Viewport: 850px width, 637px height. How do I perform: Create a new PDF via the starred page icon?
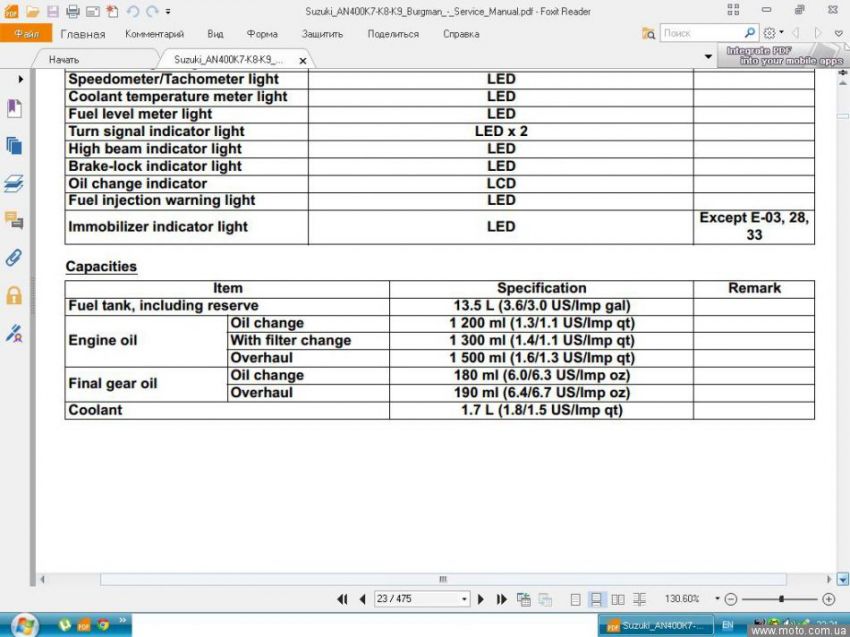coord(112,11)
